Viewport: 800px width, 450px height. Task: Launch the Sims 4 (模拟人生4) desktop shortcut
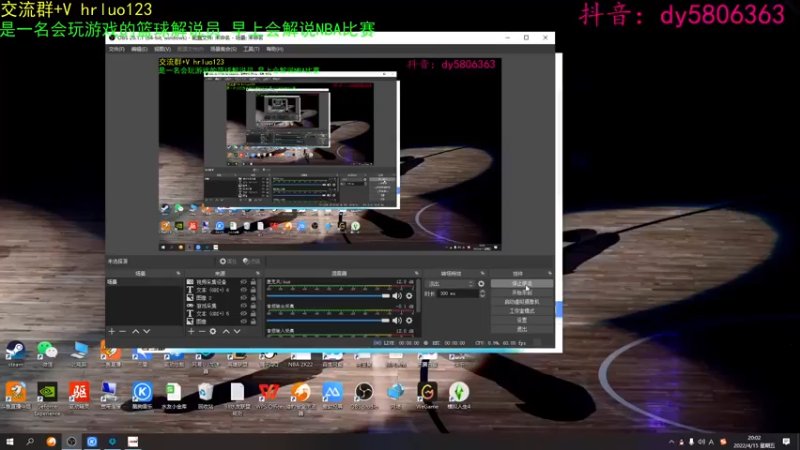point(459,395)
